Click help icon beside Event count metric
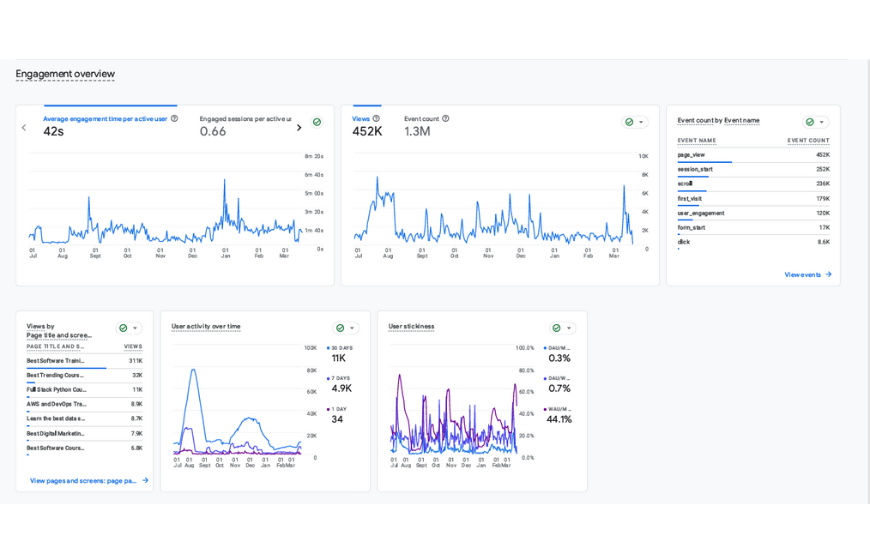The width and height of the screenshot is (870, 560). (x=445, y=118)
